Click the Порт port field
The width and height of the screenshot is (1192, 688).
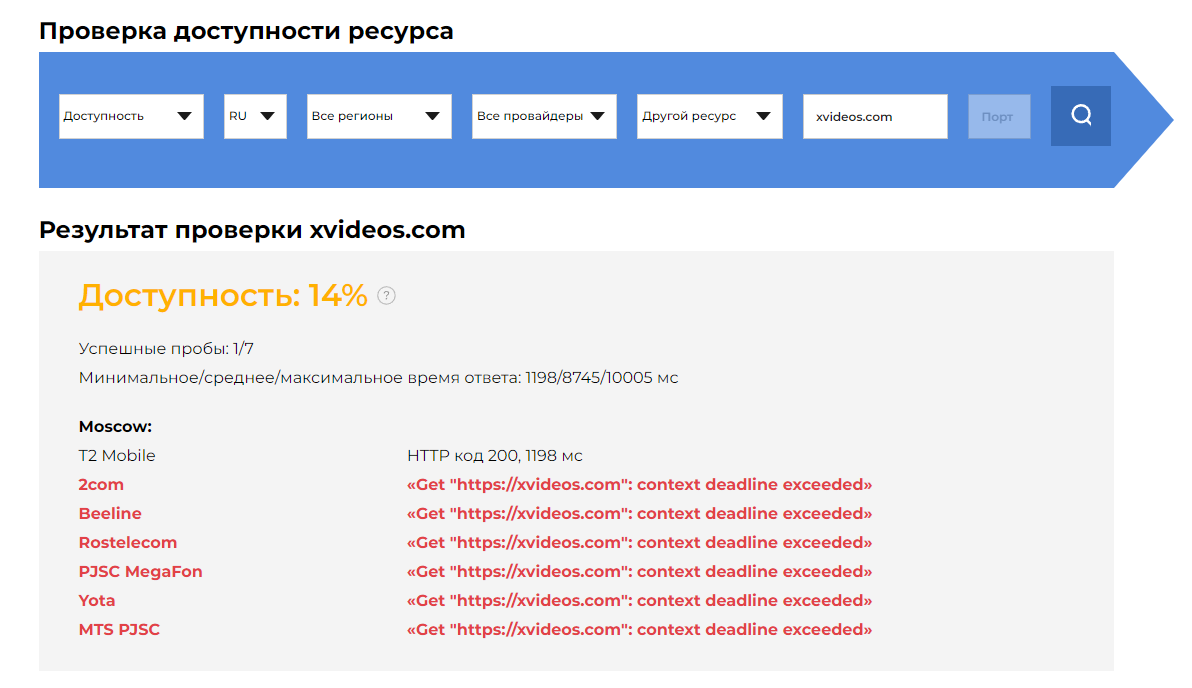coord(999,116)
